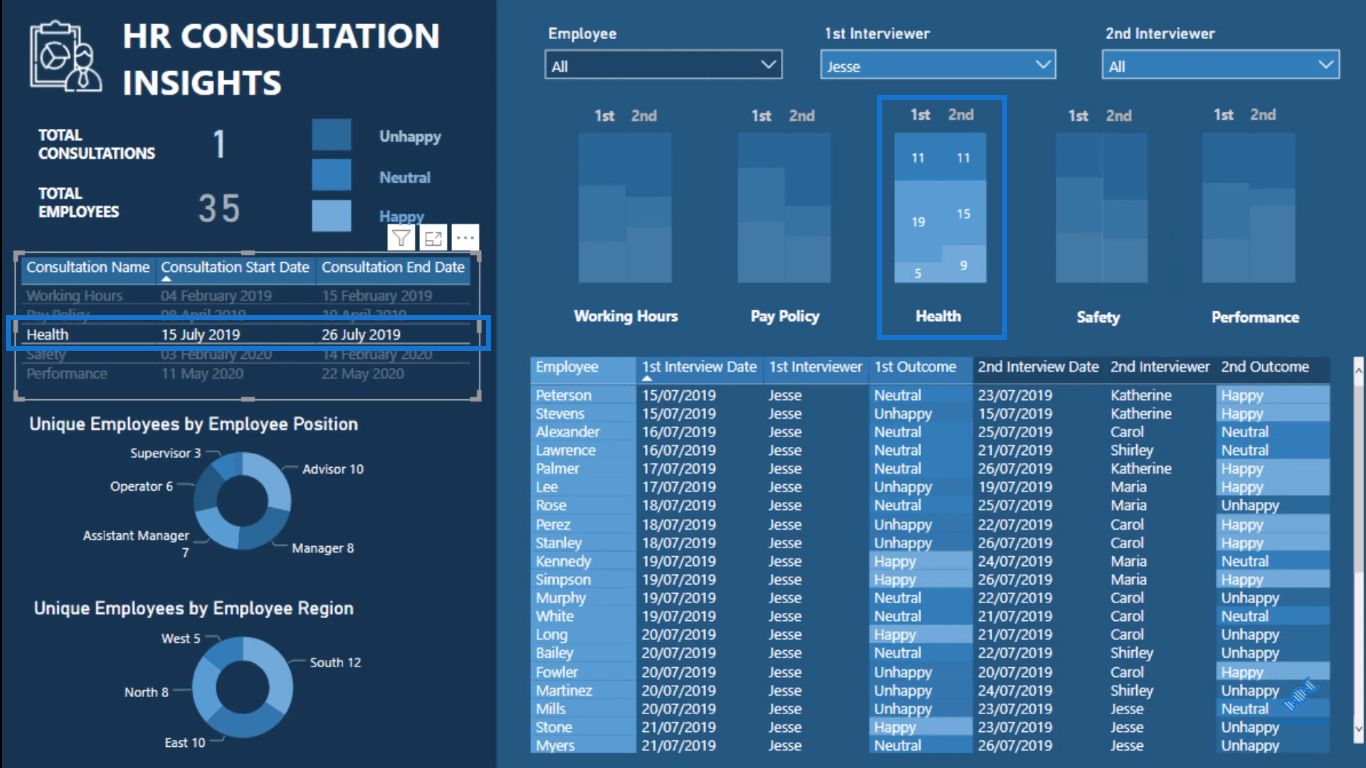Select the Working Hours consultation row
This screenshot has width=1366, height=768.
[246, 296]
